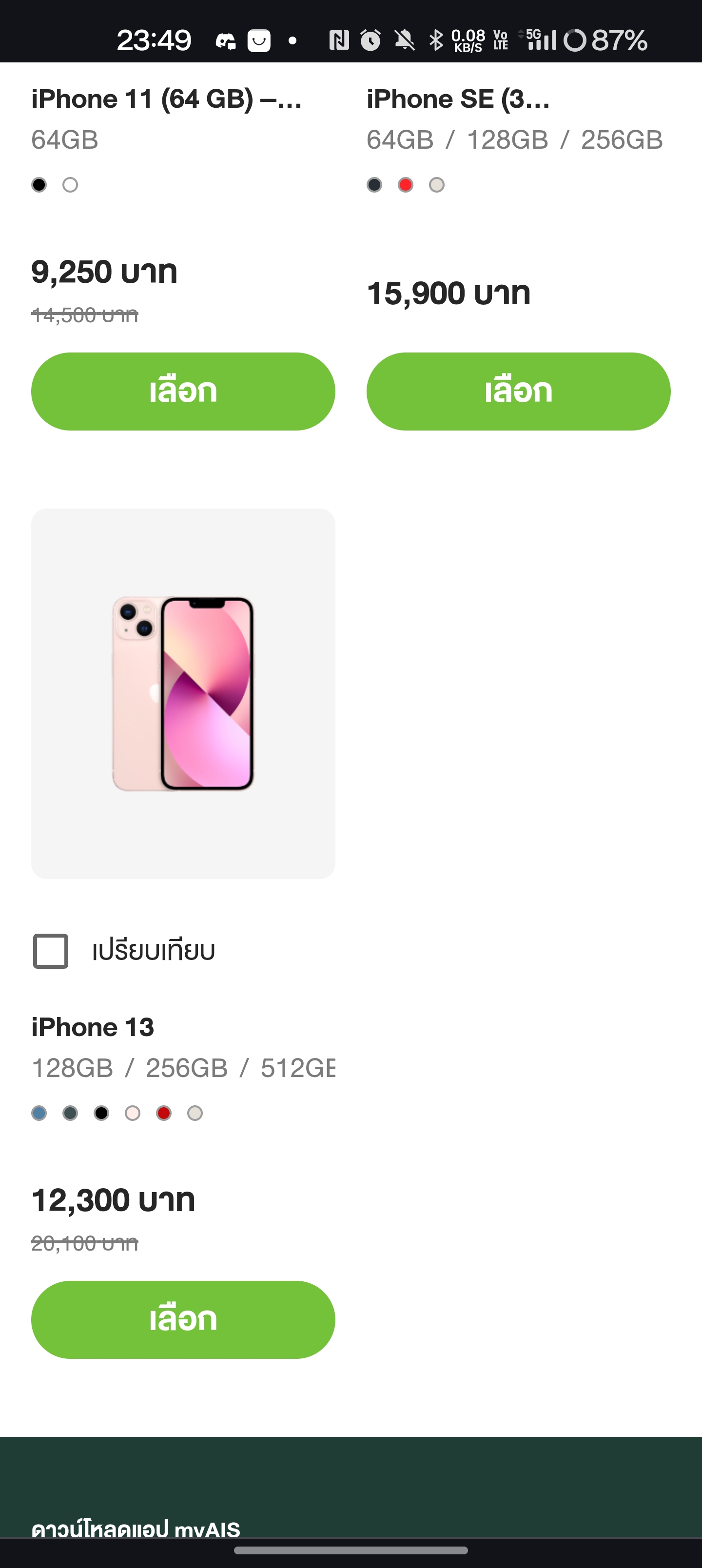Pick red color for iPhone 13
Image resolution: width=702 pixels, height=1568 pixels.
(164, 1113)
